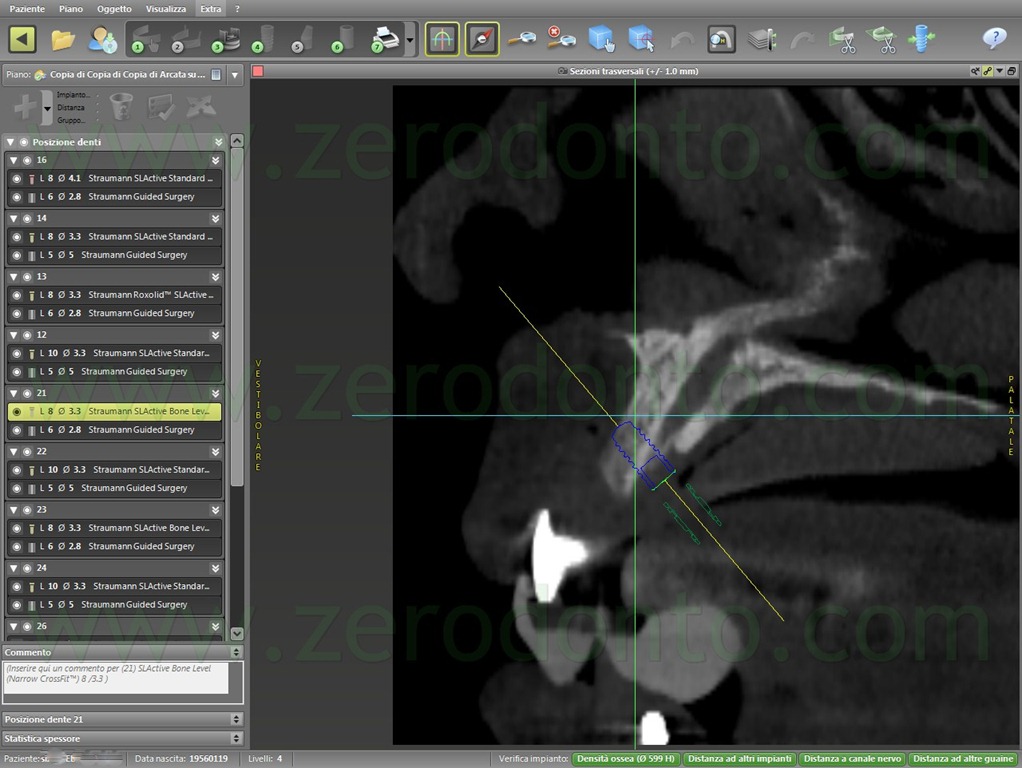The image size is (1022, 768).
Task: Toggle visibility of tooth 16 group
Action: point(27,160)
